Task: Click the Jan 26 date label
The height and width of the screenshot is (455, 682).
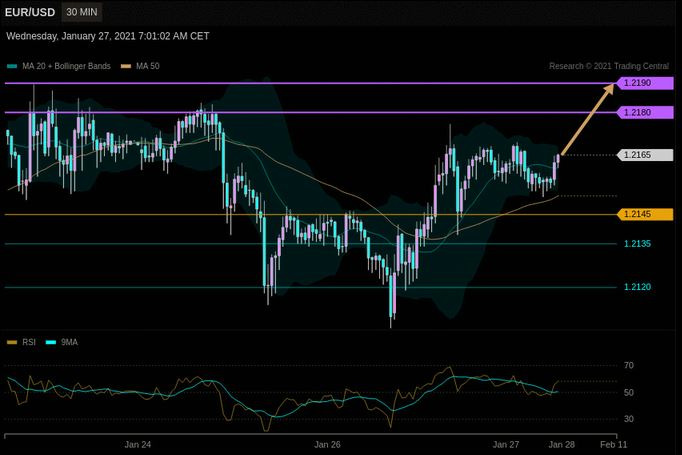Action: (x=328, y=445)
